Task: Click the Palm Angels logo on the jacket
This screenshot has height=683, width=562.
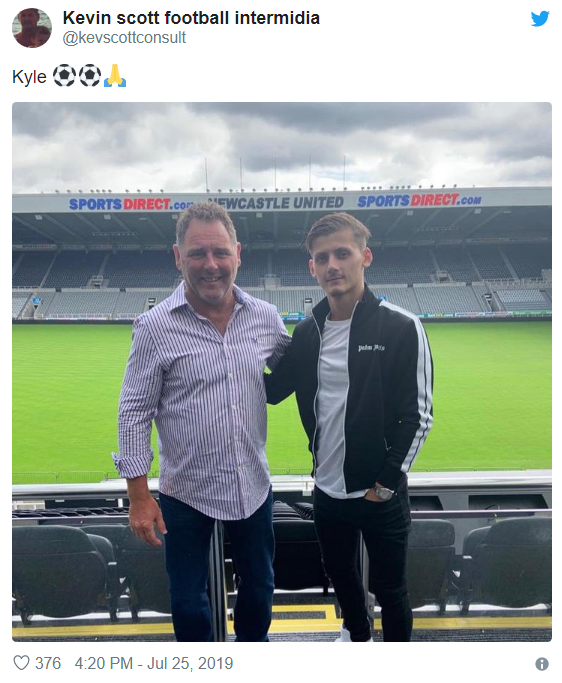Action: click(371, 348)
